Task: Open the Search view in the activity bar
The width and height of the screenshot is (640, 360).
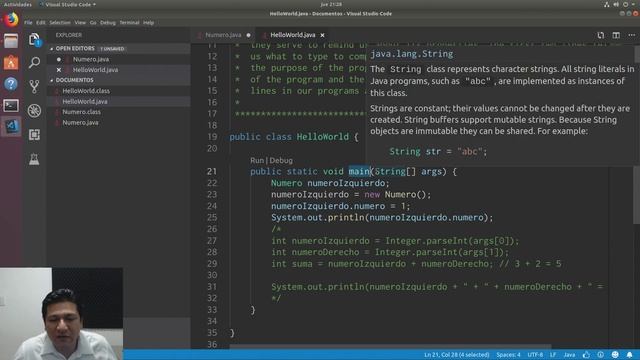Action: coord(35,62)
